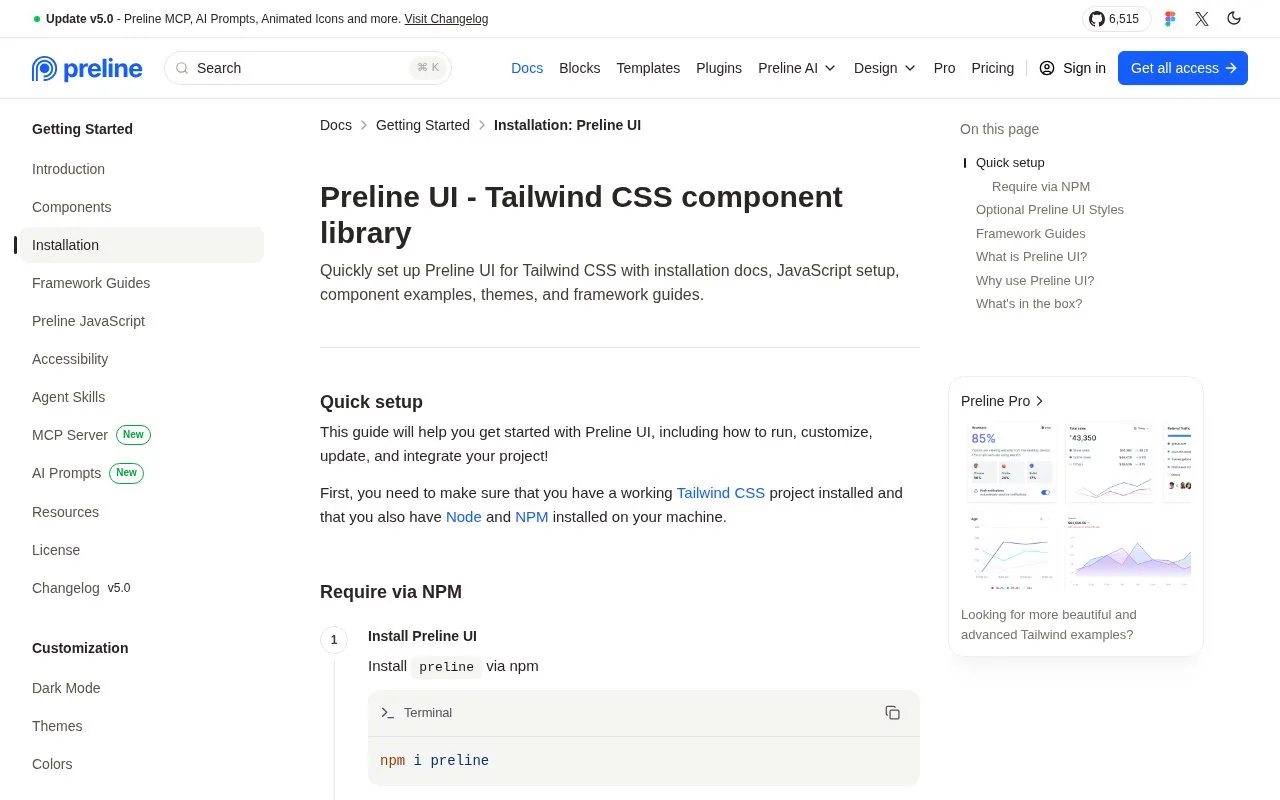The image size is (1280, 800).
Task: Click the Preline logo
Action: click(x=87, y=68)
